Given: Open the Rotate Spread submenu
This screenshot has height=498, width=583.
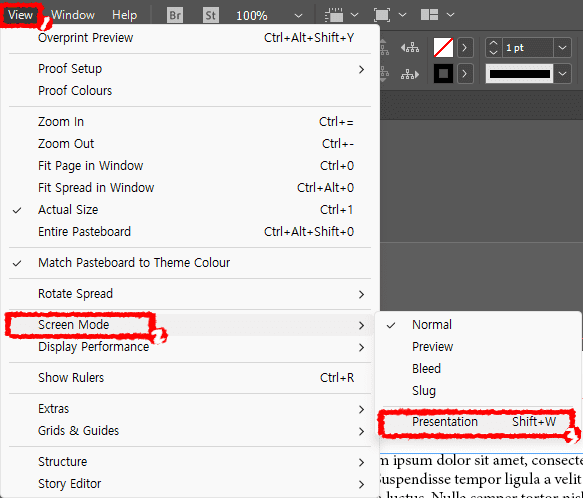Looking at the screenshot, I should [190, 294].
